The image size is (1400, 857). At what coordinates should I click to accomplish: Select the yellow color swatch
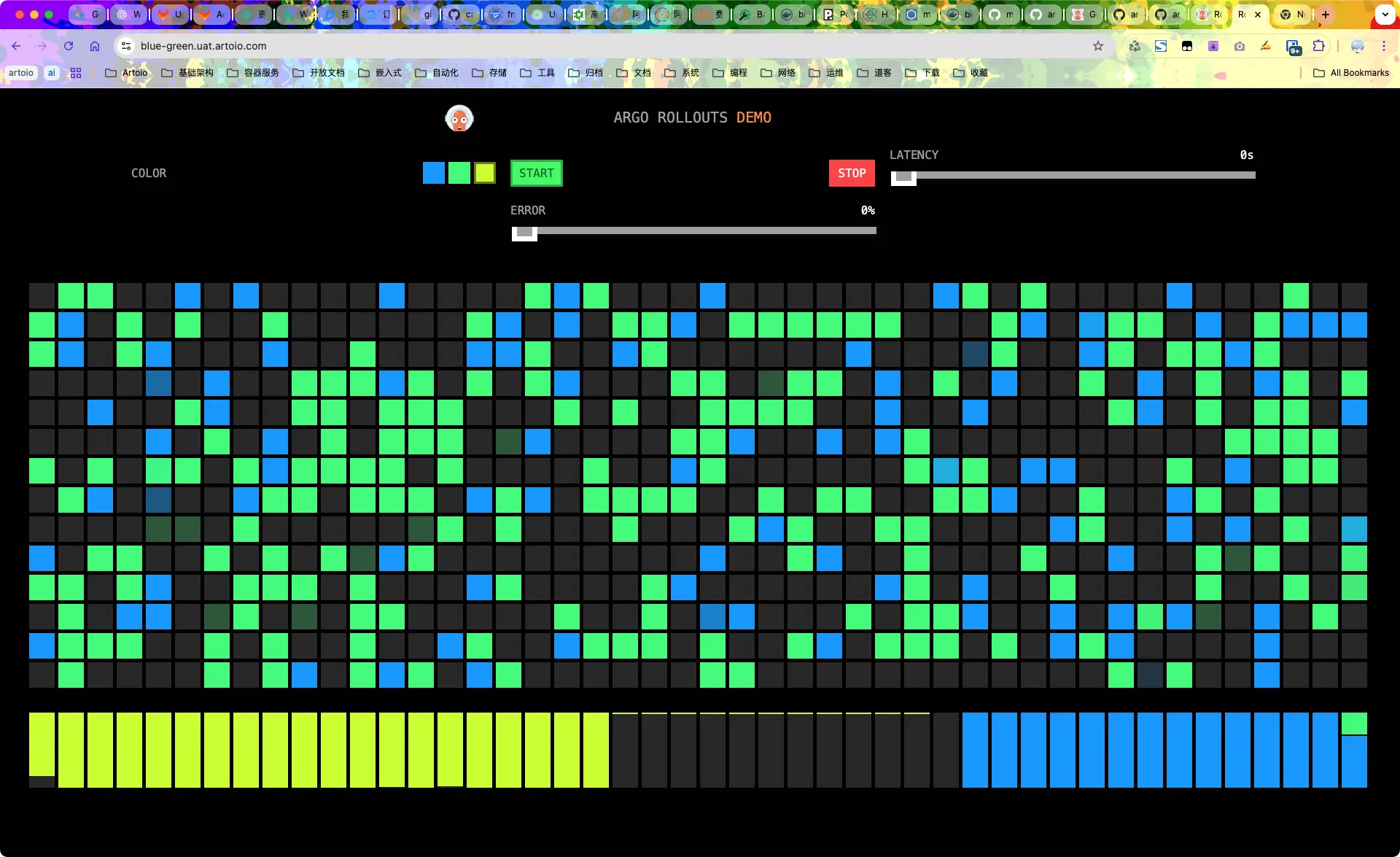coord(485,173)
